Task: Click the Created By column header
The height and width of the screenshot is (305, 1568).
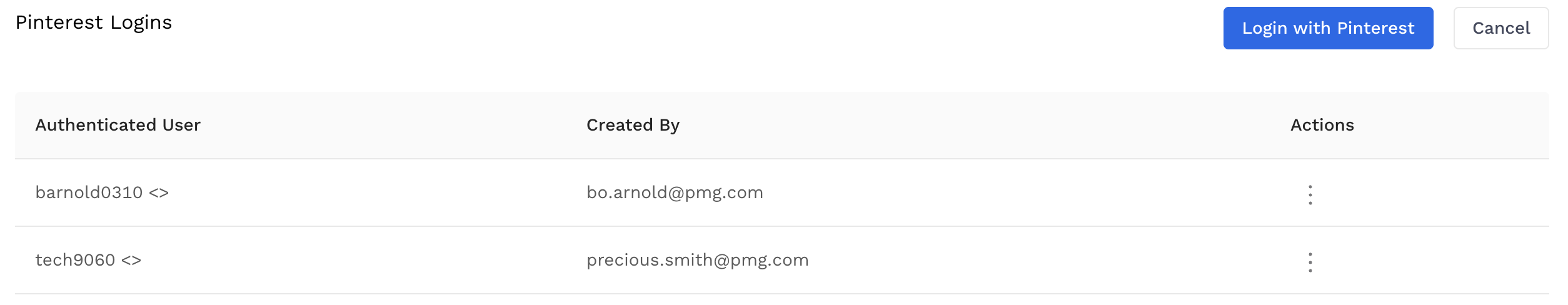Action: (633, 125)
